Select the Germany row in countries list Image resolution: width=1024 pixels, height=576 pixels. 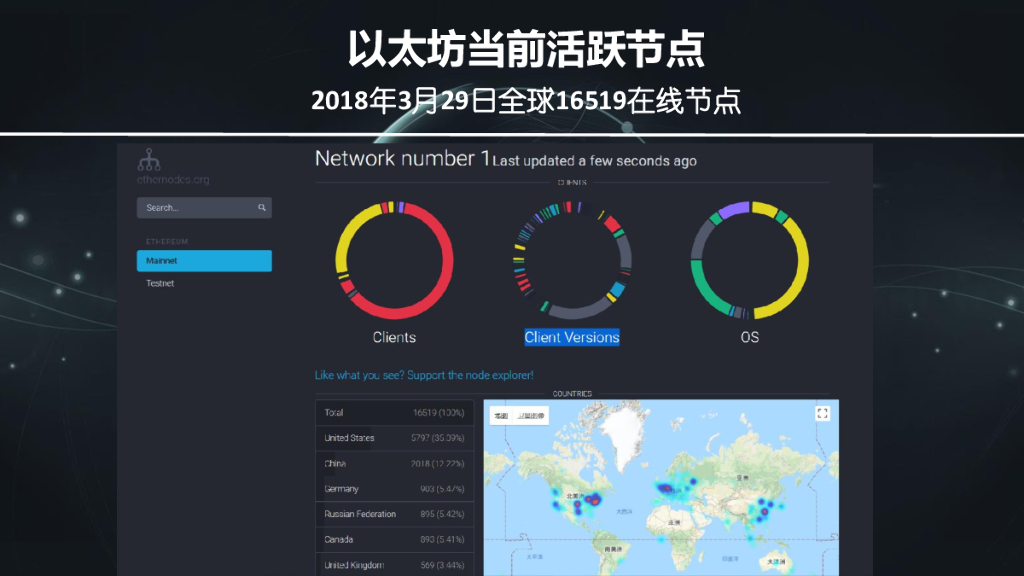(395, 489)
